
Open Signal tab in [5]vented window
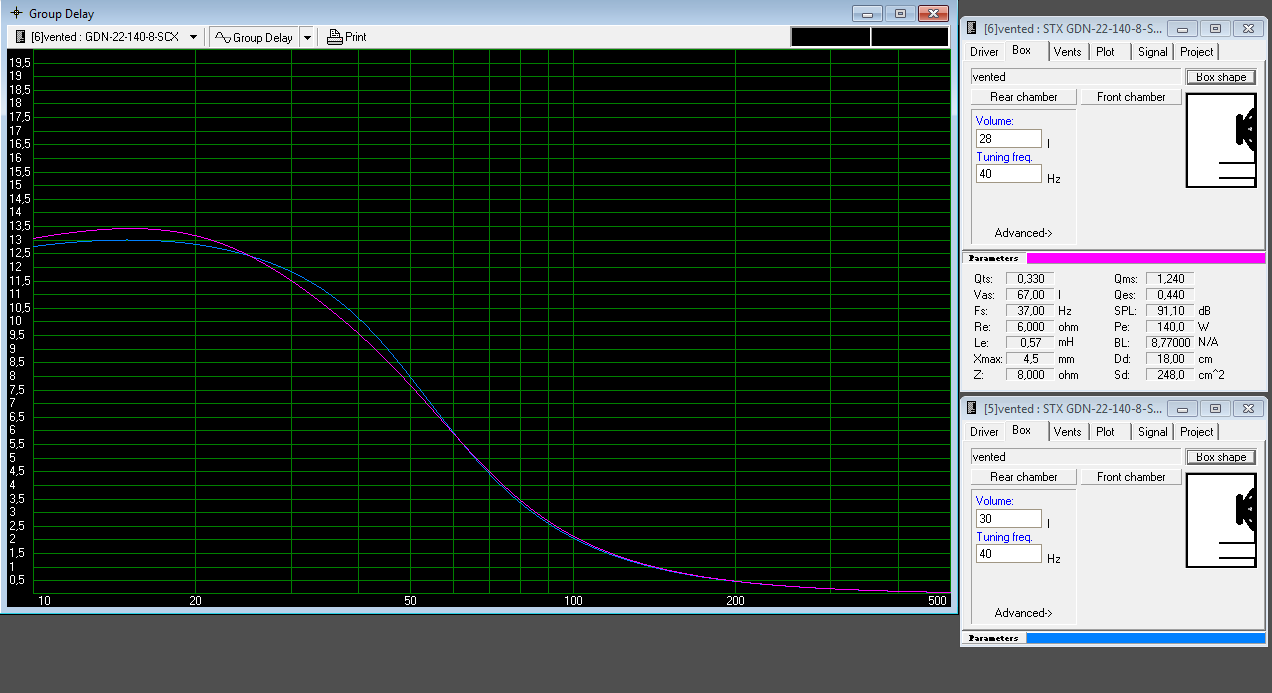pos(1152,432)
